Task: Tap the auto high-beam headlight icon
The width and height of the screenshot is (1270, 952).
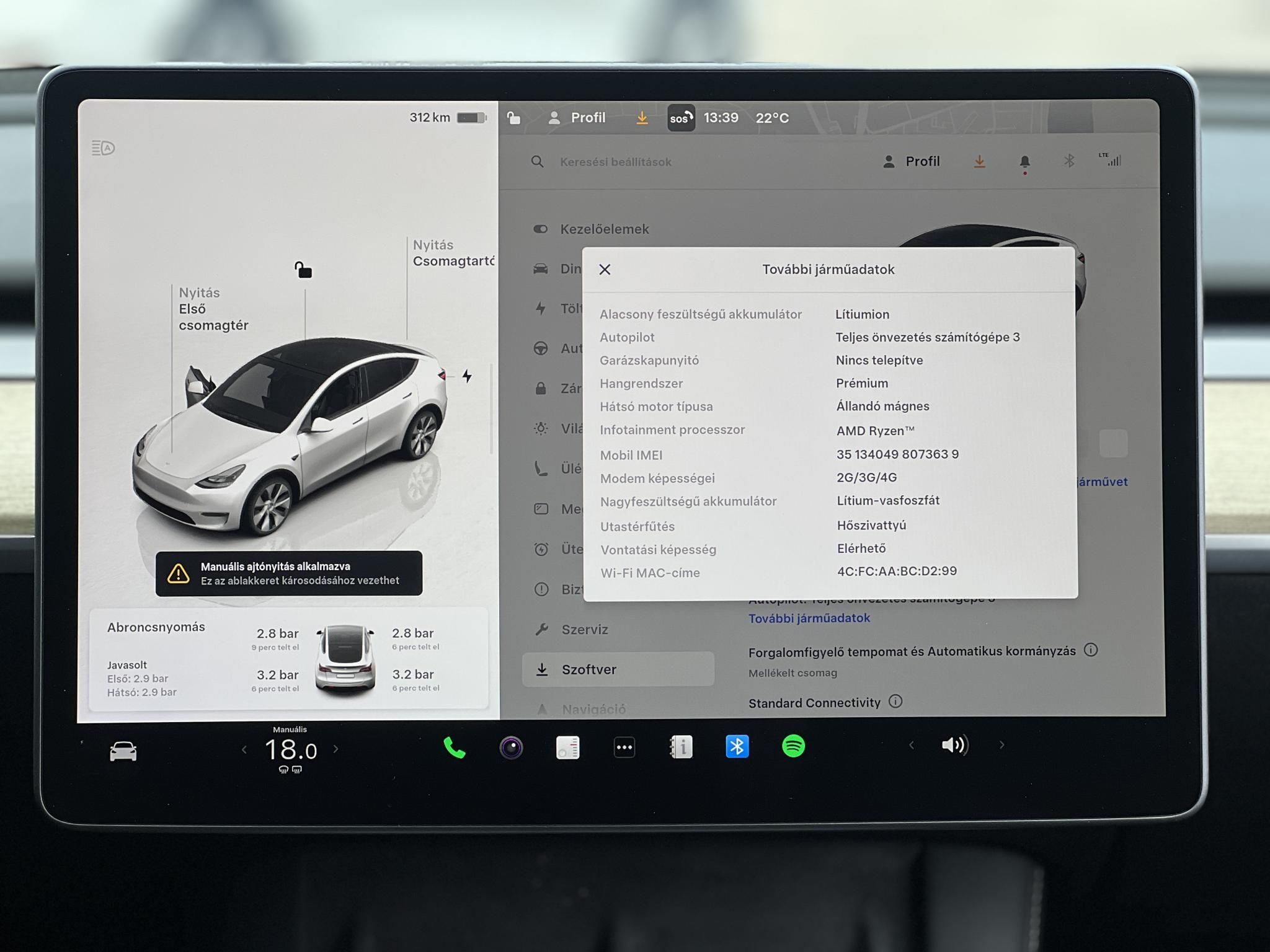Action: (103, 148)
